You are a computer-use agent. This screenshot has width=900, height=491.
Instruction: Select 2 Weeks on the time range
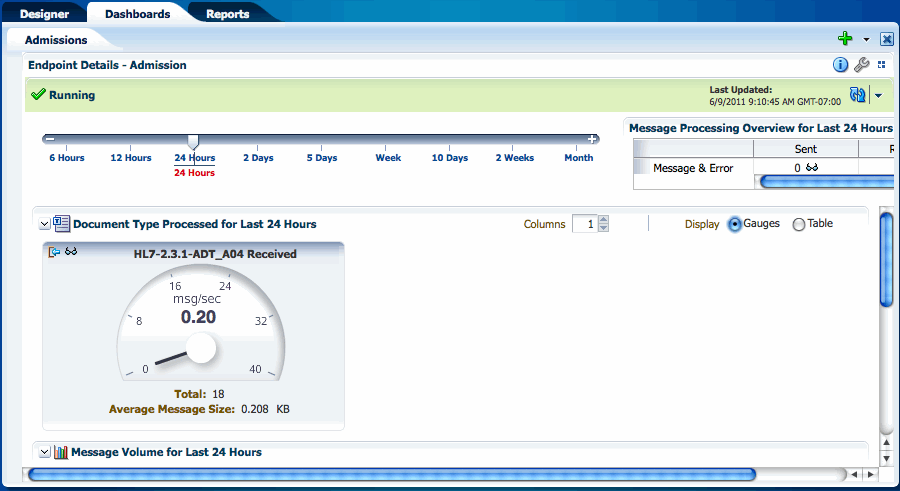(x=515, y=157)
